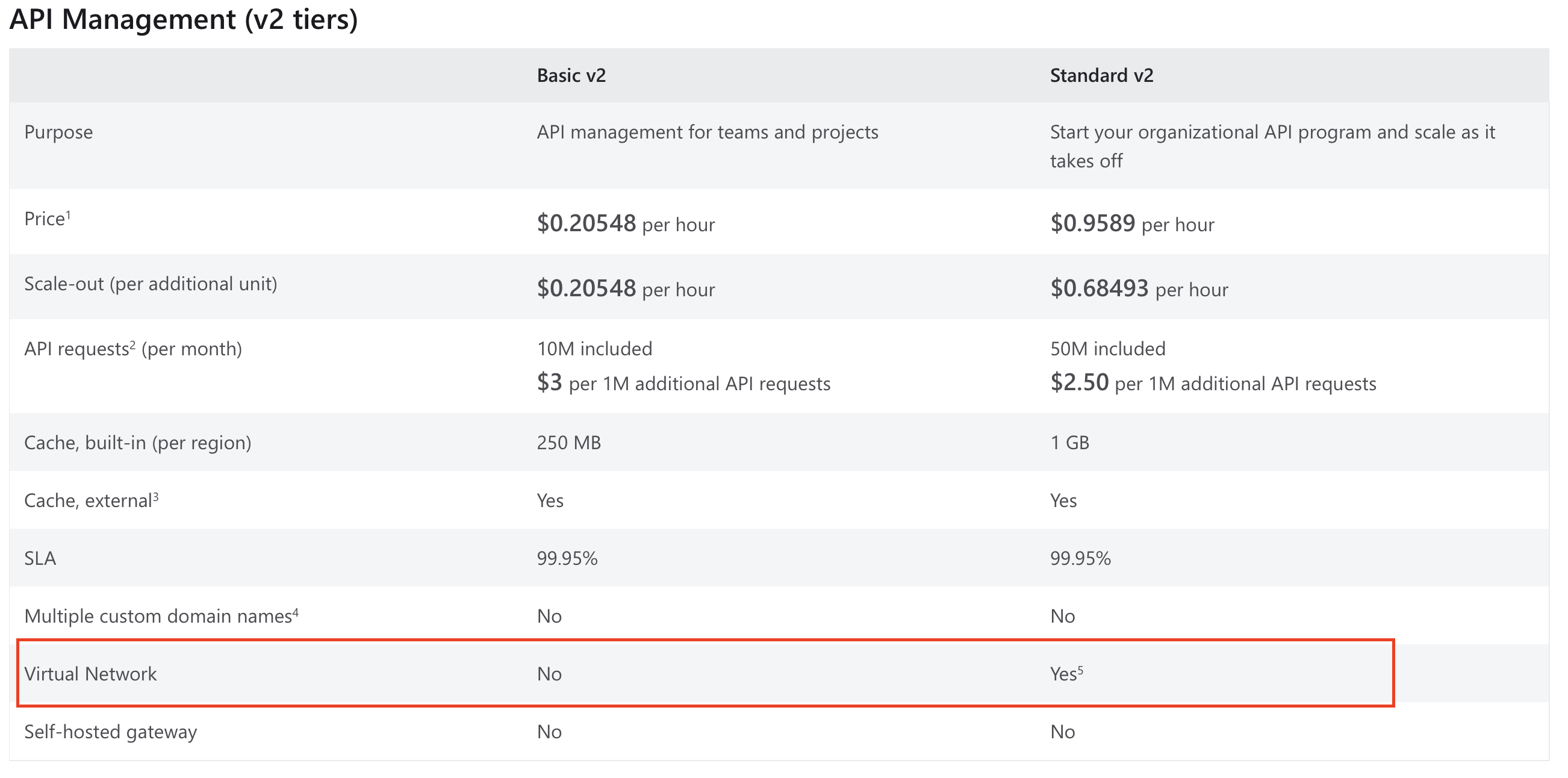Click the Basic v2 250 MB cache value

click(x=568, y=443)
